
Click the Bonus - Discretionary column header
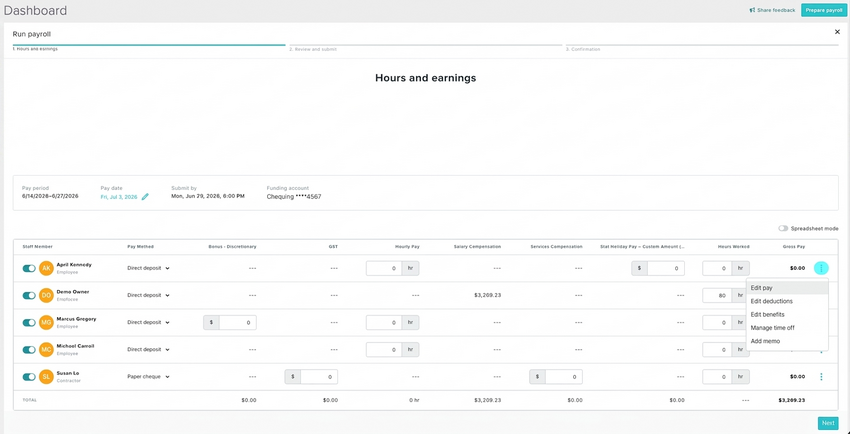click(x=233, y=247)
